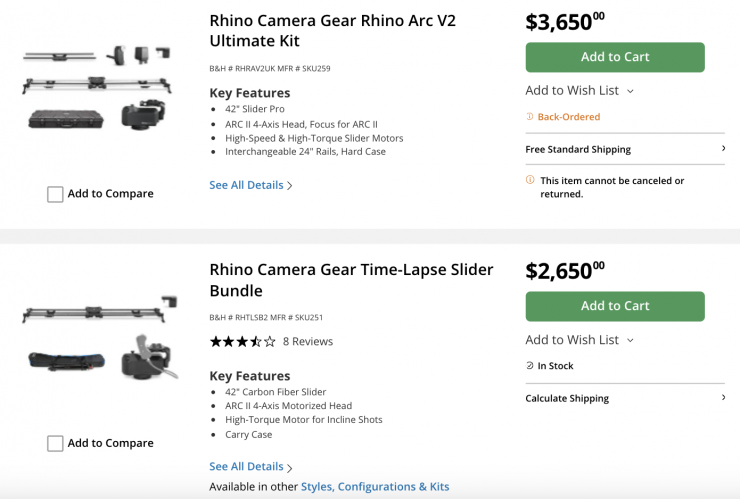Click See All Details arrow for Arc V2 Kit
Image resolution: width=740 pixels, height=499 pixels.
click(290, 186)
